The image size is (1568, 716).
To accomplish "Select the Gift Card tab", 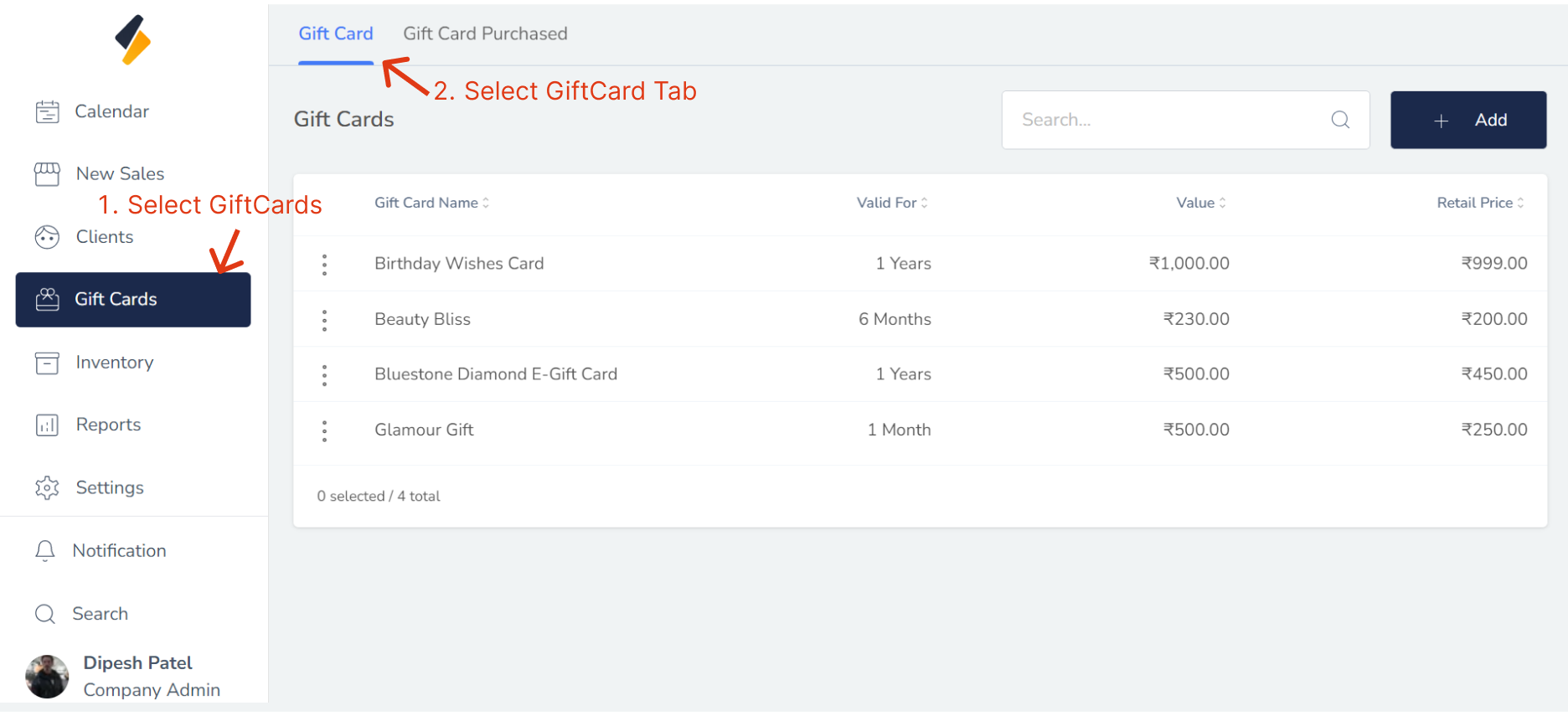I will pos(336,33).
